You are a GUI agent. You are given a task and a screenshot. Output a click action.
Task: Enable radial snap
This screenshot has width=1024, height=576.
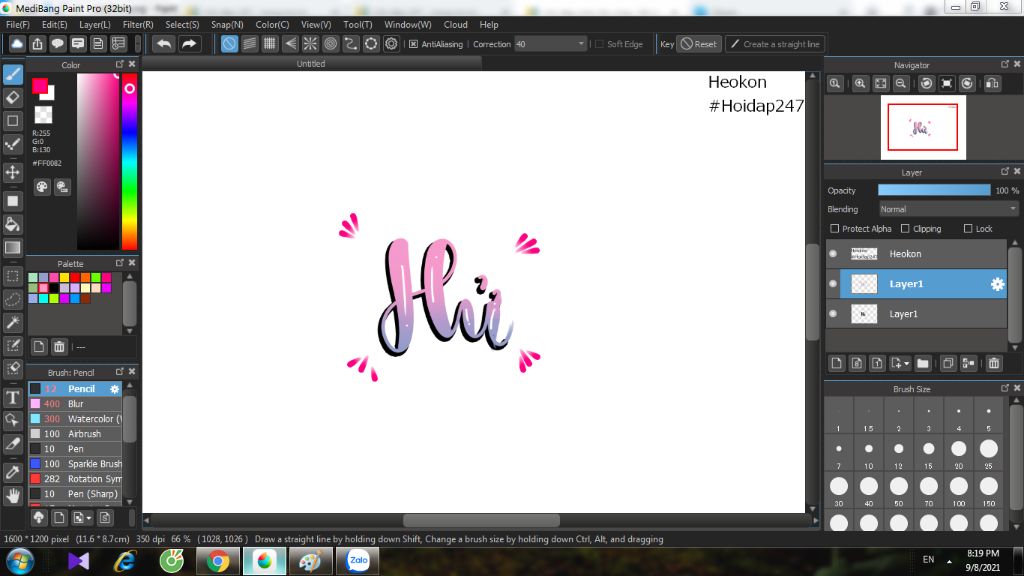click(x=310, y=44)
